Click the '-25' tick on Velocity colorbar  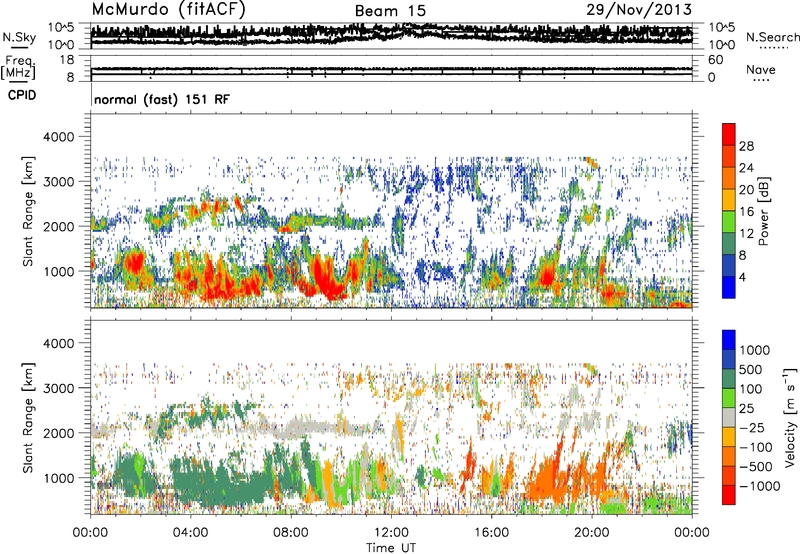(752, 428)
